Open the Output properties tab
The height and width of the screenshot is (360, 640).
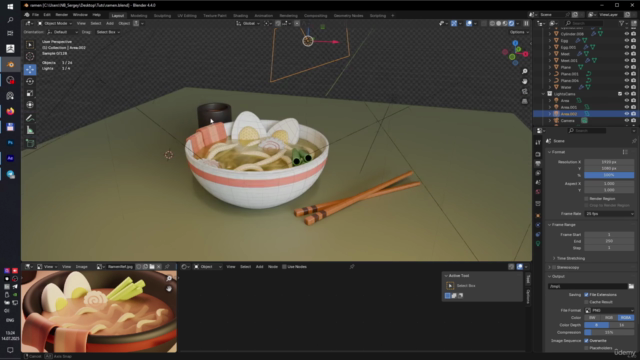pyautogui.click(x=538, y=164)
